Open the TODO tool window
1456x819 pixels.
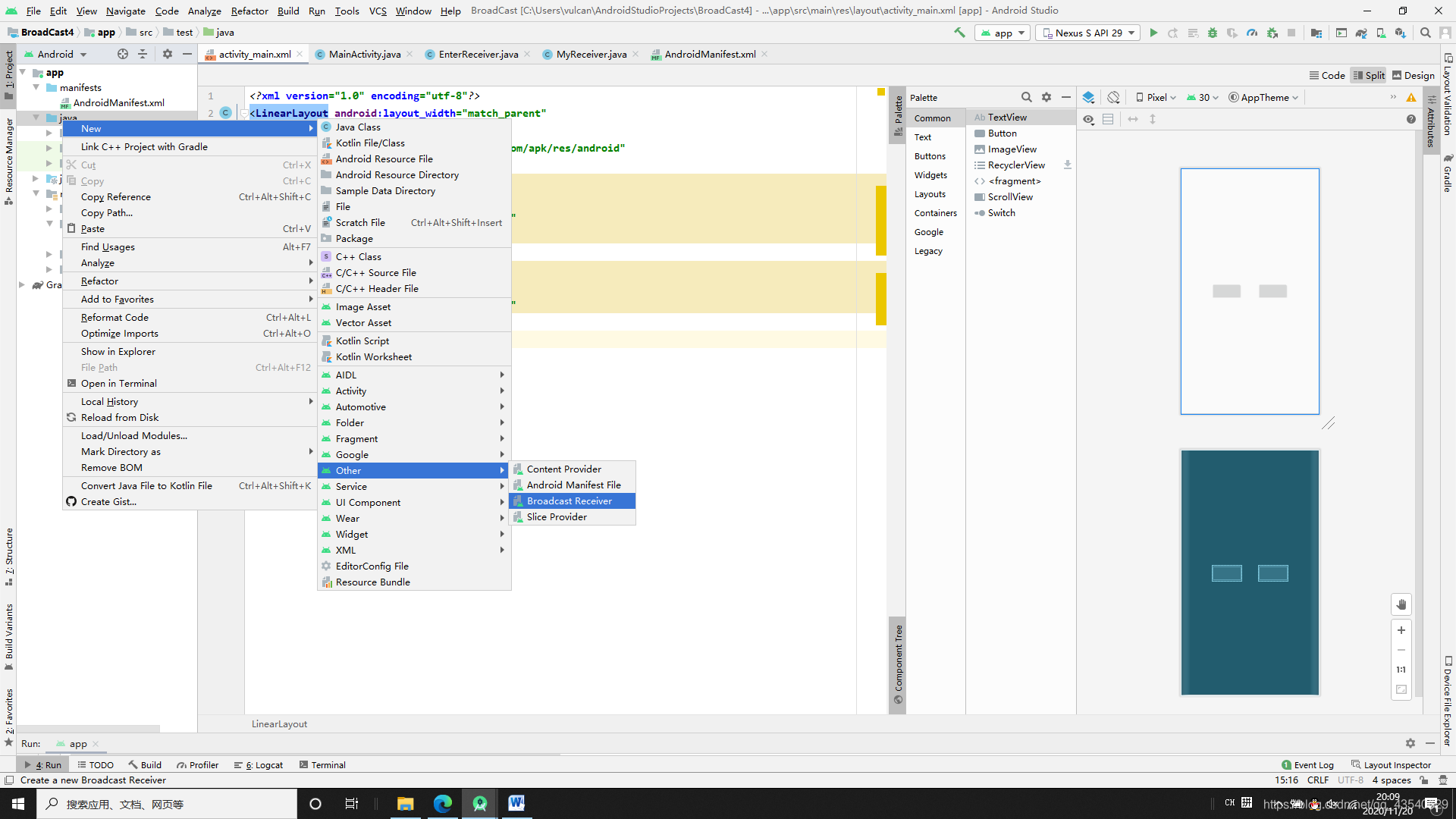[x=96, y=764]
